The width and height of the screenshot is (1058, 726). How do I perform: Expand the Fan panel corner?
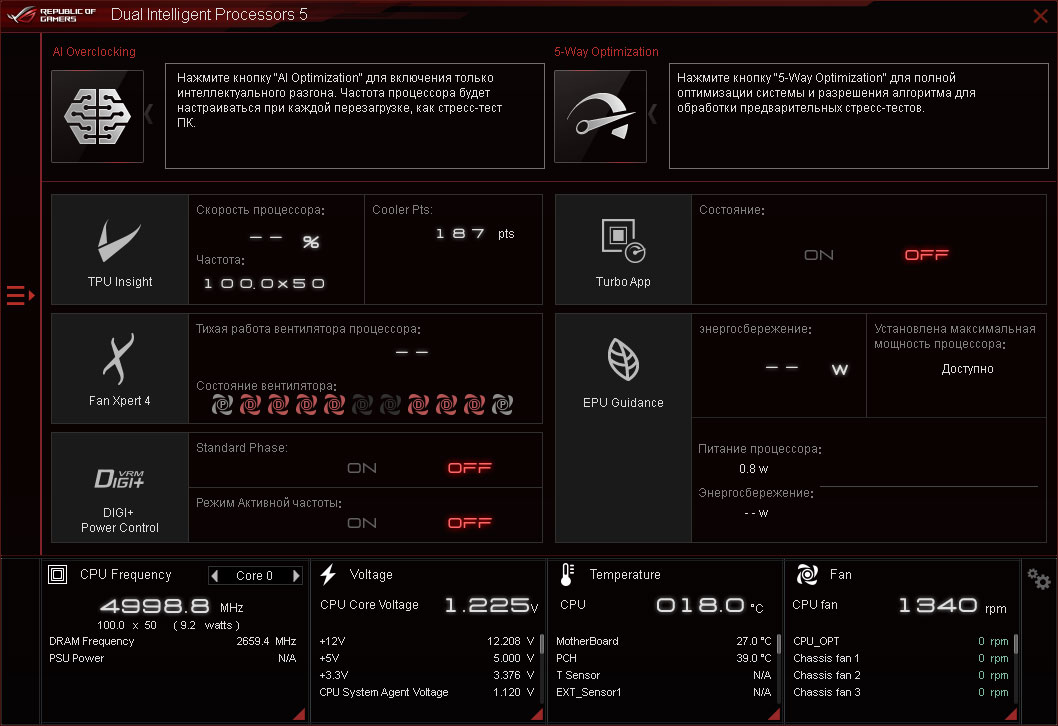(x=1011, y=714)
